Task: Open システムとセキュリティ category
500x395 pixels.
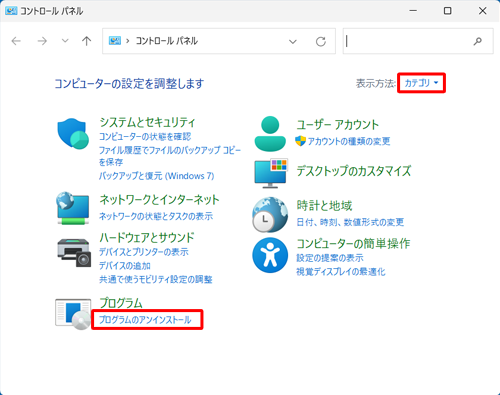Action: coord(147,122)
